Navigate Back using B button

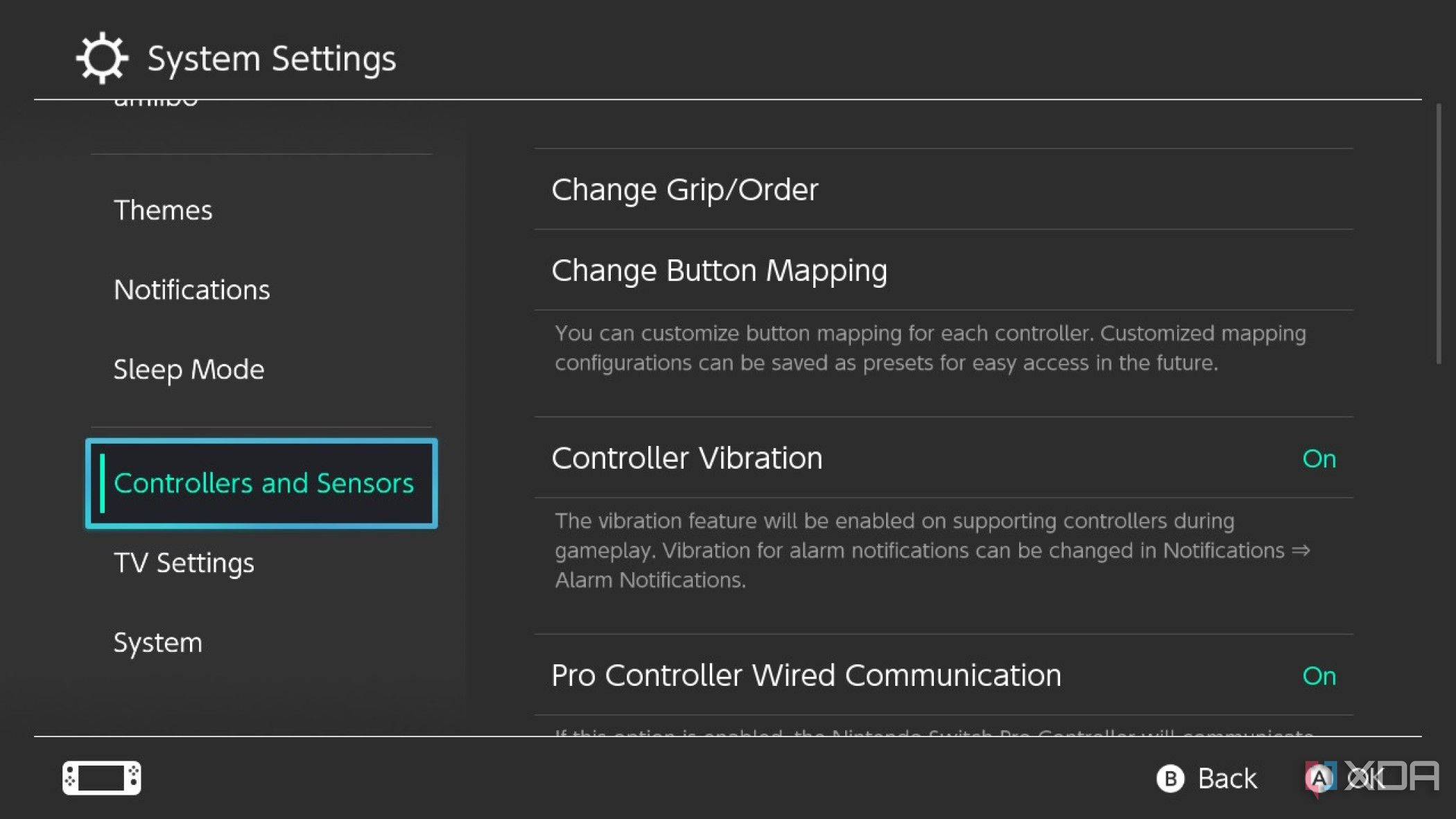(1205, 779)
